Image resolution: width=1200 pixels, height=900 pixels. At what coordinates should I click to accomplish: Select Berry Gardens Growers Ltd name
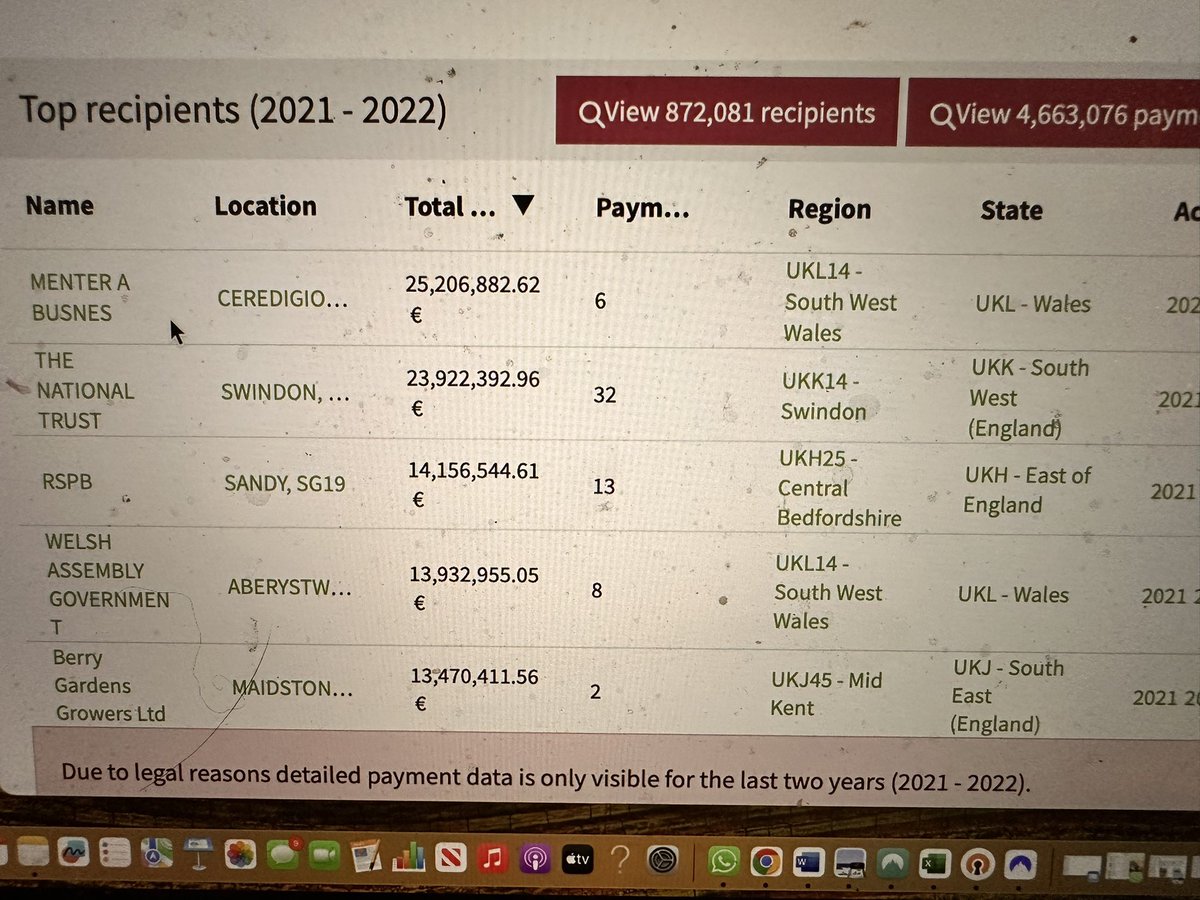[x=110, y=686]
